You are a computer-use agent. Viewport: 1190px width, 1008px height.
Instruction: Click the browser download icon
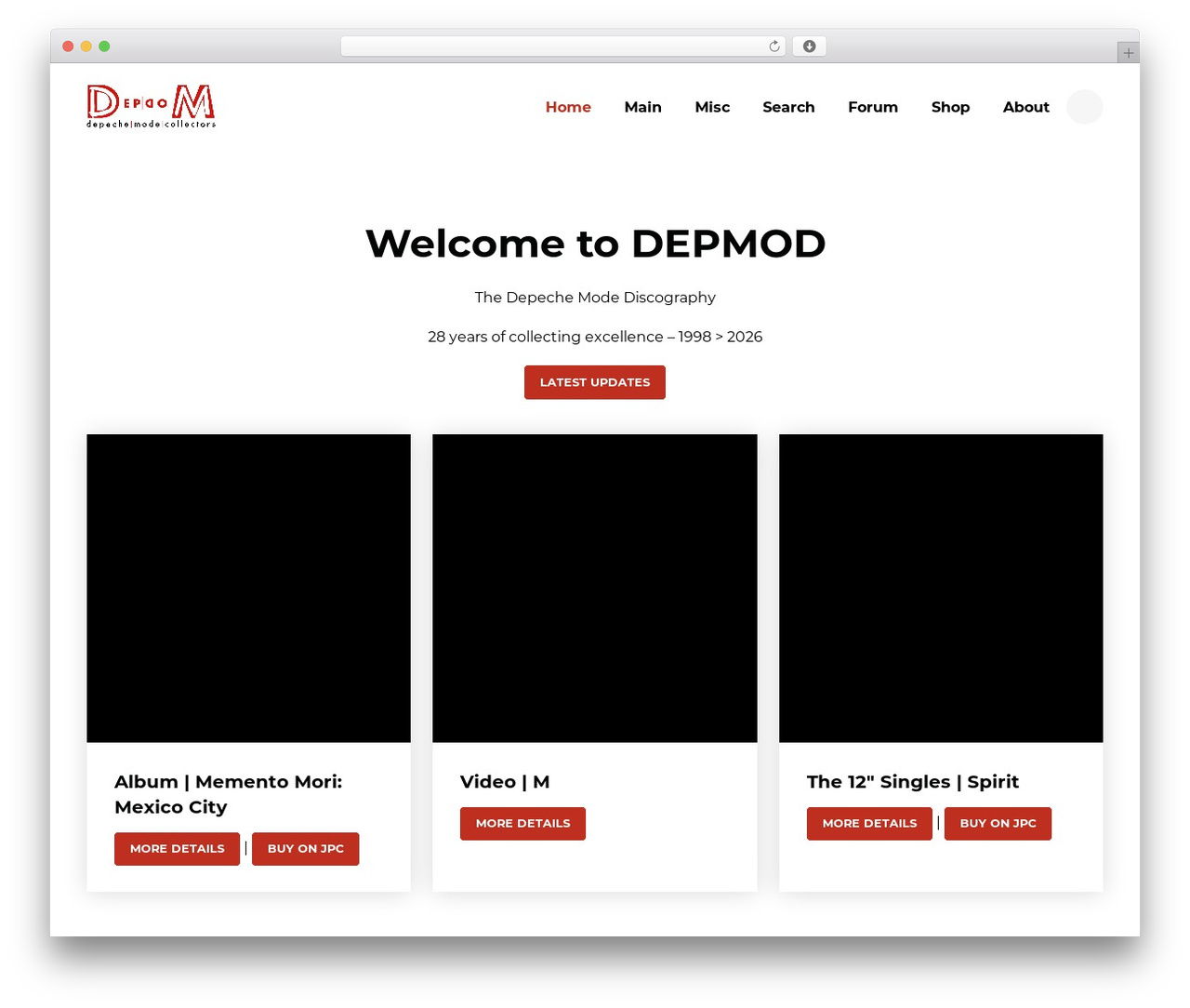click(x=809, y=46)
